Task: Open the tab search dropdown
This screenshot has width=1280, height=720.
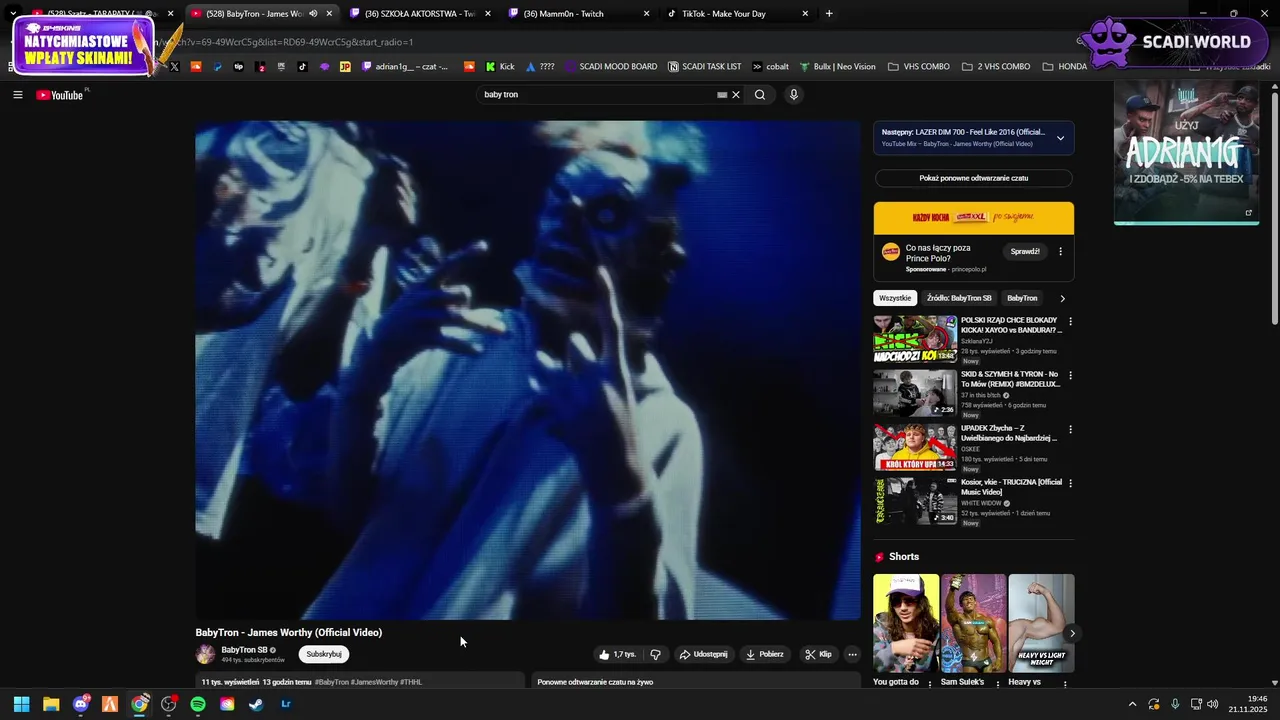Action: coord(13,14)
